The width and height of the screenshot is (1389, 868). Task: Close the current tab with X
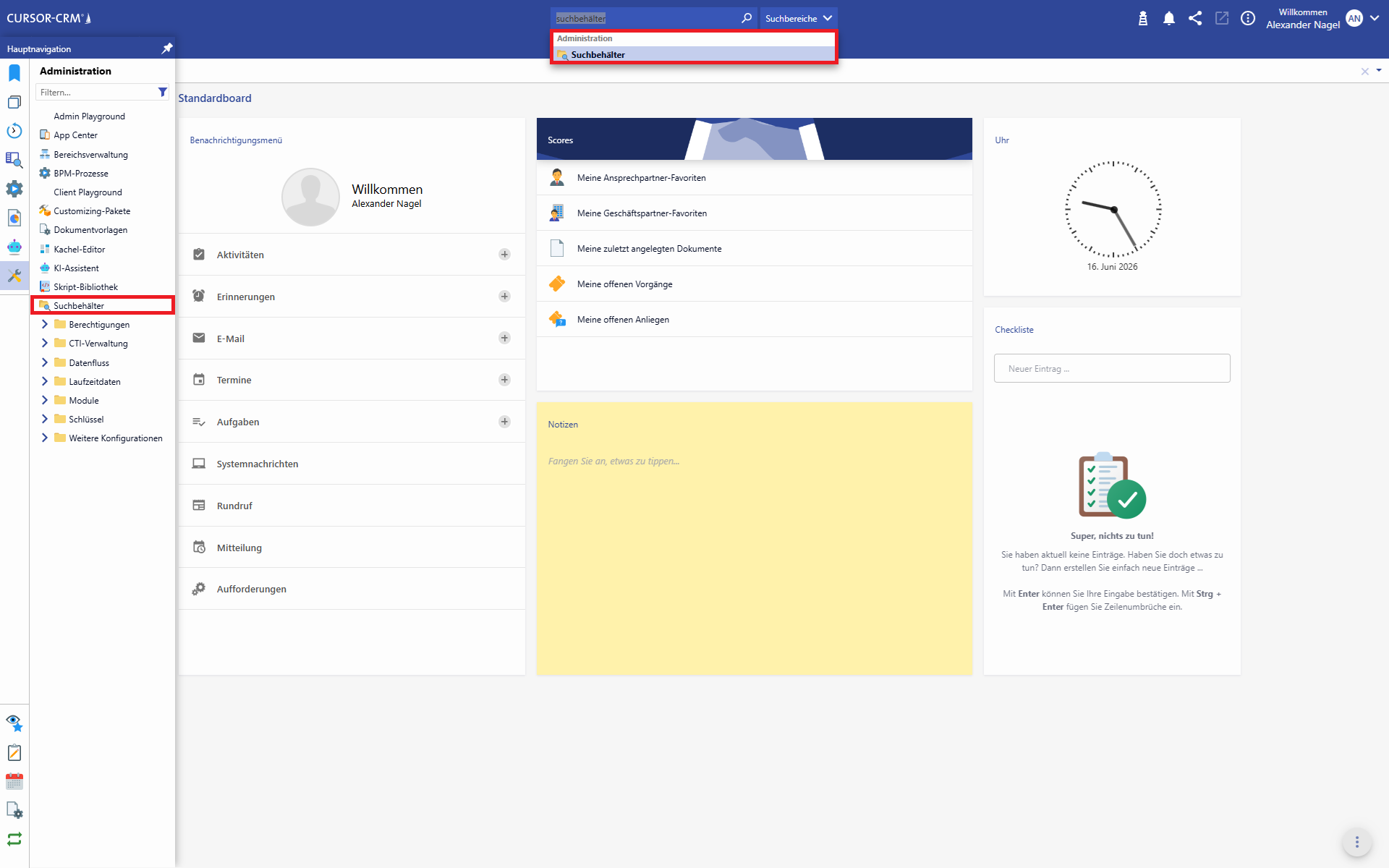1365,71
